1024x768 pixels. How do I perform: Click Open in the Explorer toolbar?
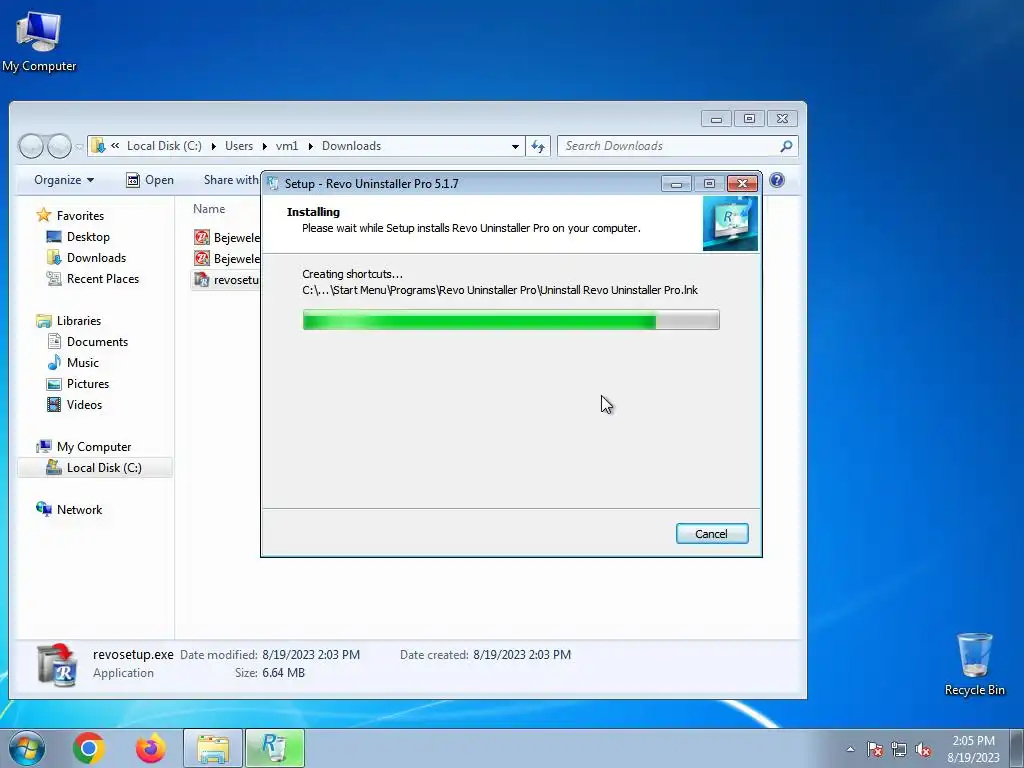click(150, 180)
